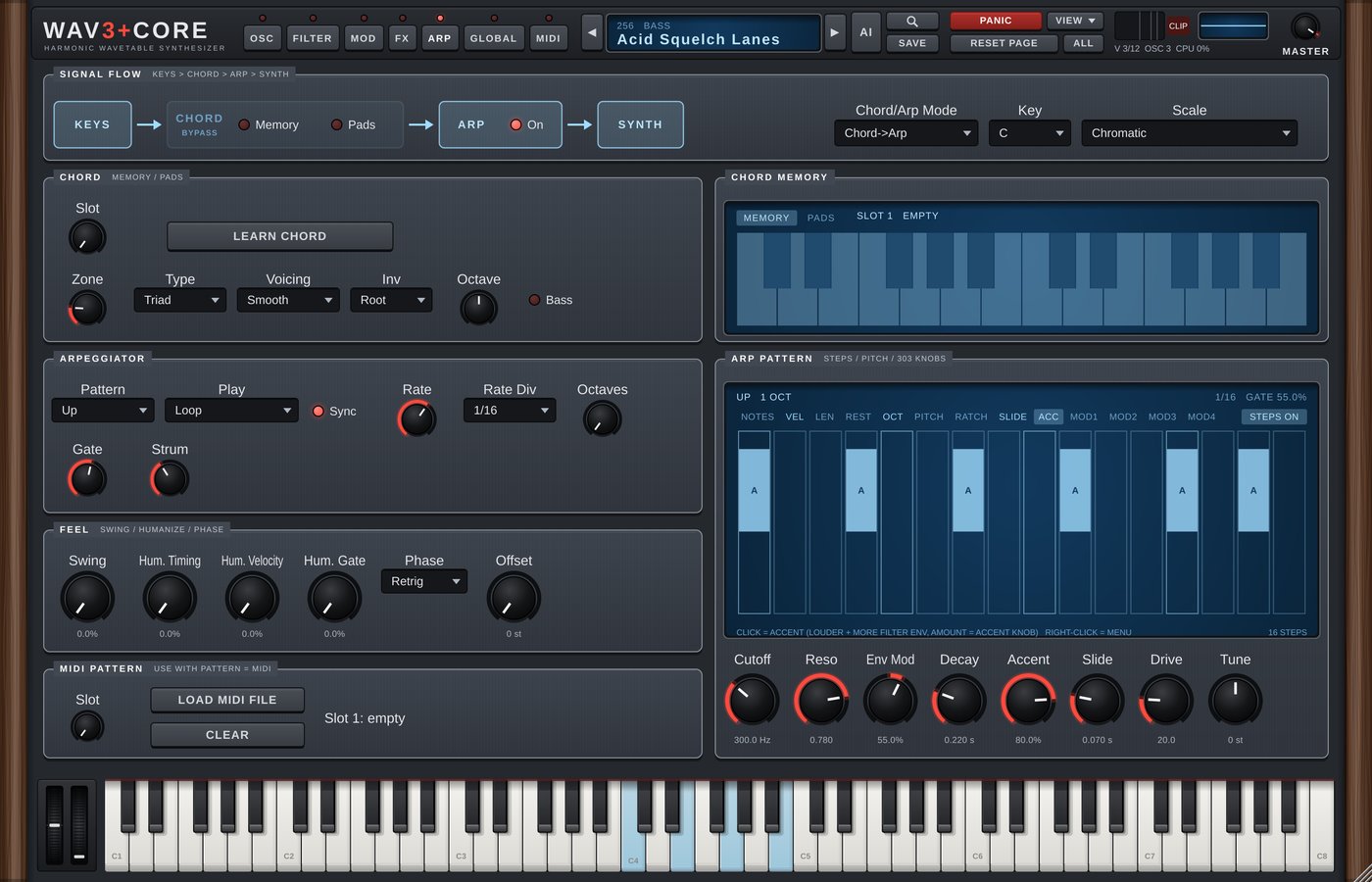
Task: Toggle arpeggiator Sync
Action: 334,411
